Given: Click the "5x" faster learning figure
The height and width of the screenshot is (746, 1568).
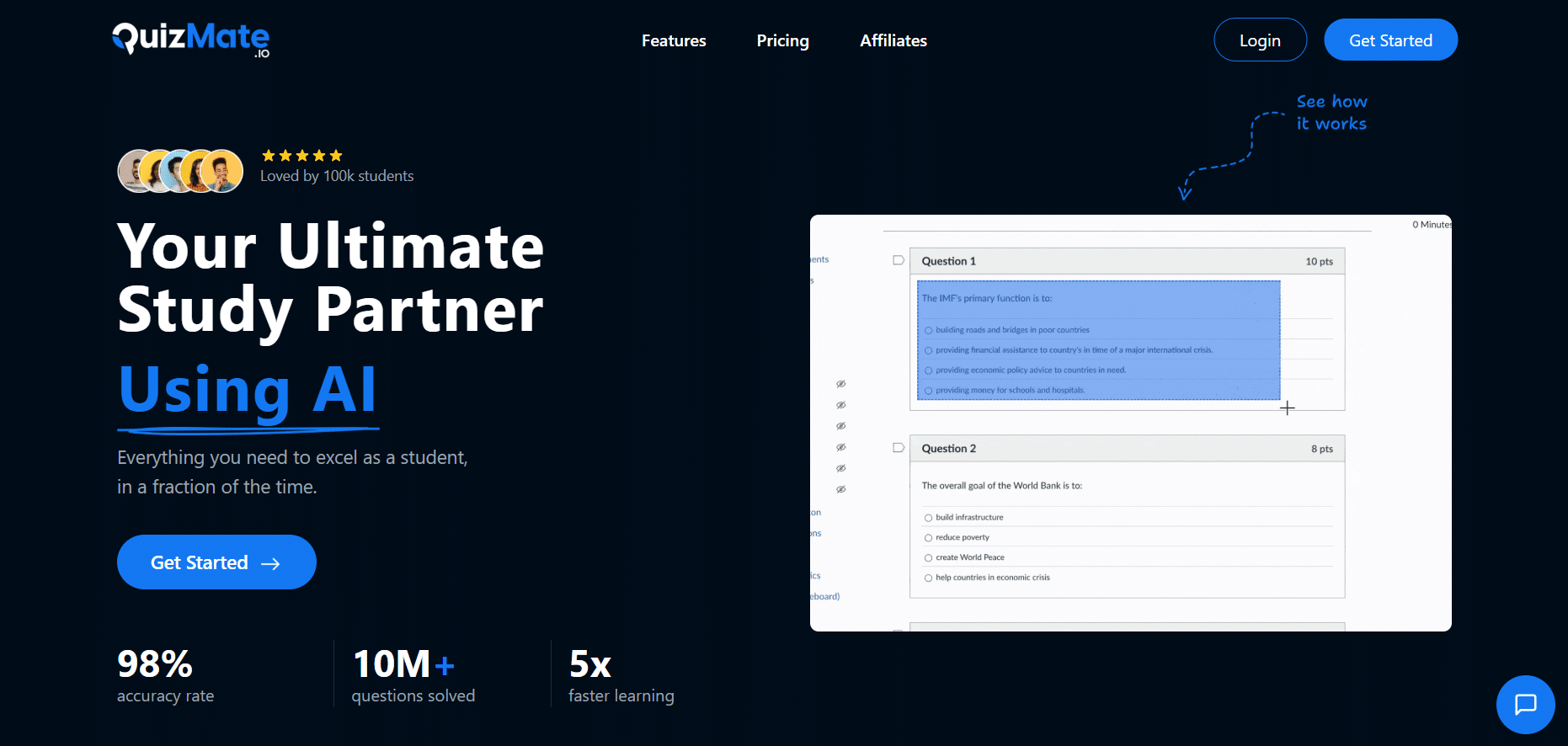Looking at the screenshot, I should click(589, 663).
